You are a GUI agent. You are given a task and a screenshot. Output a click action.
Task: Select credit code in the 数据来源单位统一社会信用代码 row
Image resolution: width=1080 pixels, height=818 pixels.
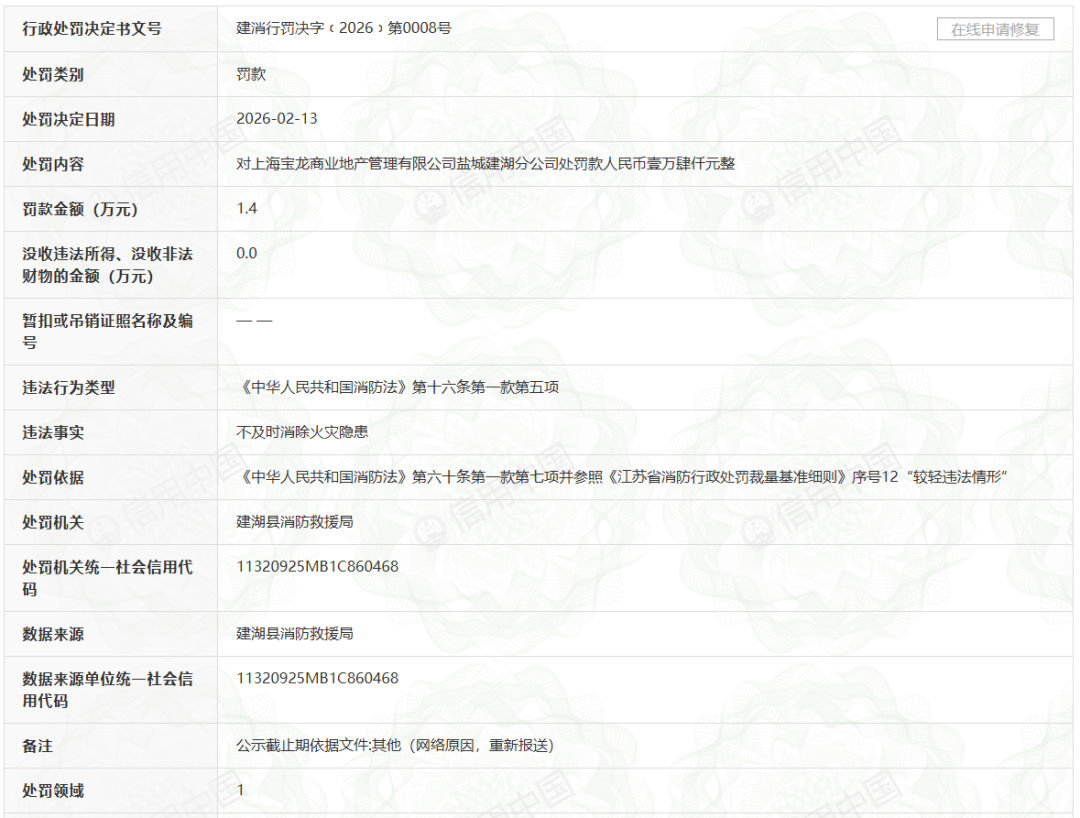318,678
